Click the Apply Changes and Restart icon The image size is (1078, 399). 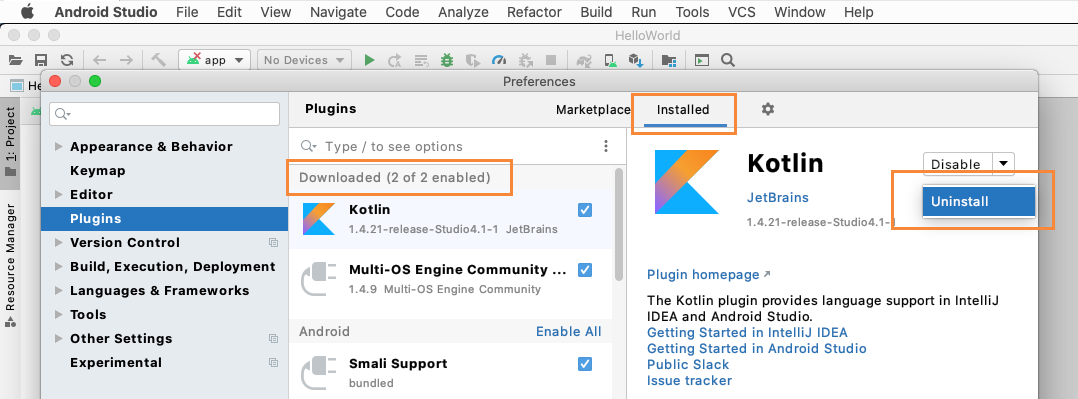pos(395,61)
